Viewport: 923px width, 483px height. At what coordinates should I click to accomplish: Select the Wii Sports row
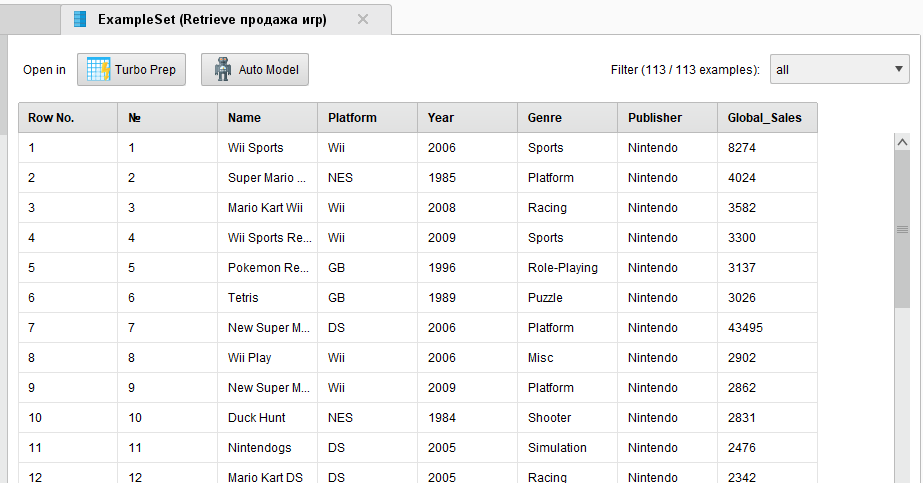tap(418, 148)
